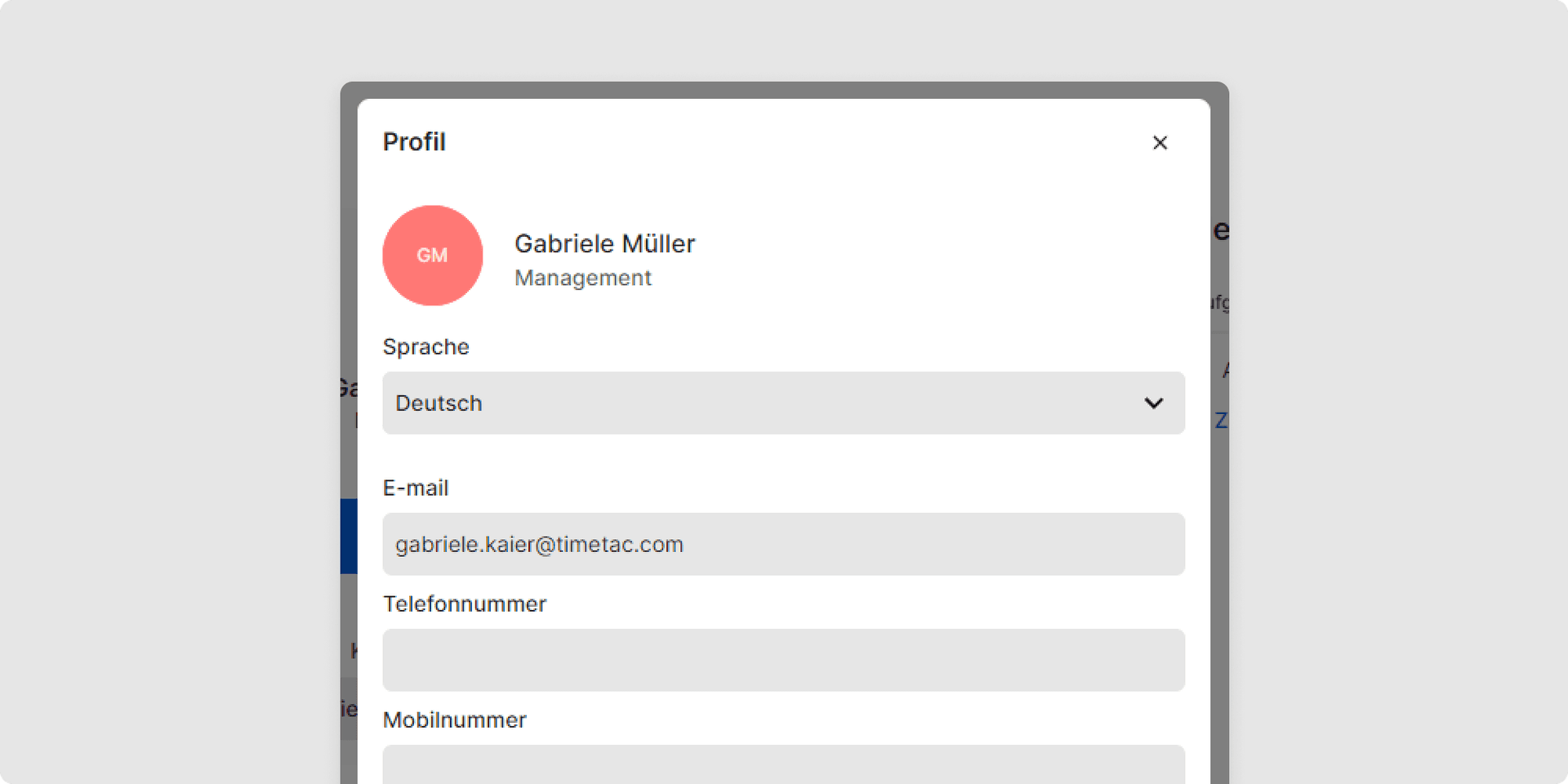Viewport: 1568px width, 784px height.
Task: Click the empty Telefonnummer field
Action: point(783,660)
